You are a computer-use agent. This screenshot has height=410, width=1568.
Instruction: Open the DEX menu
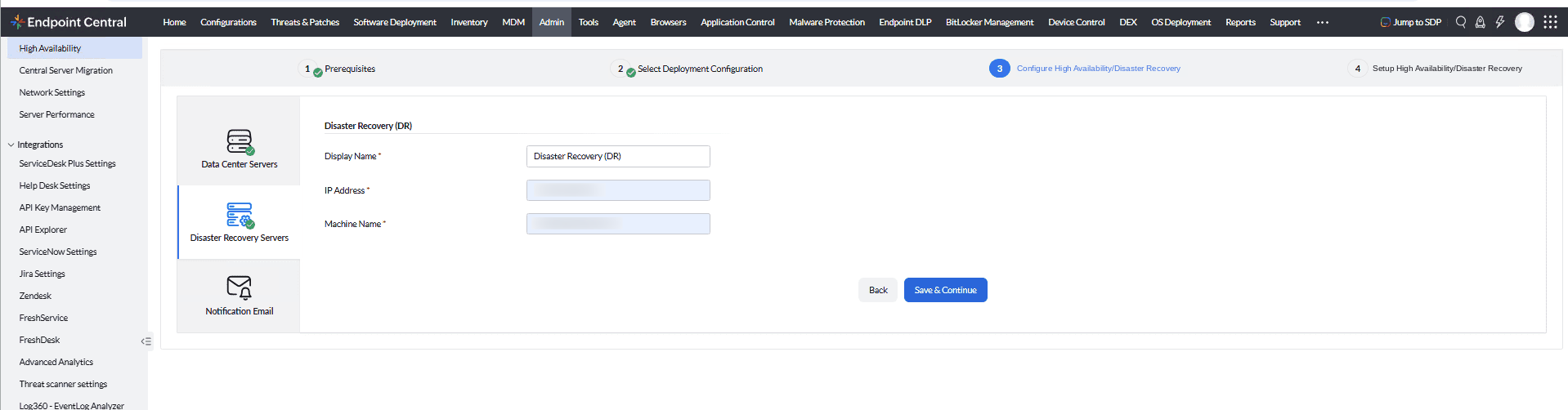tap(1128, 22)
